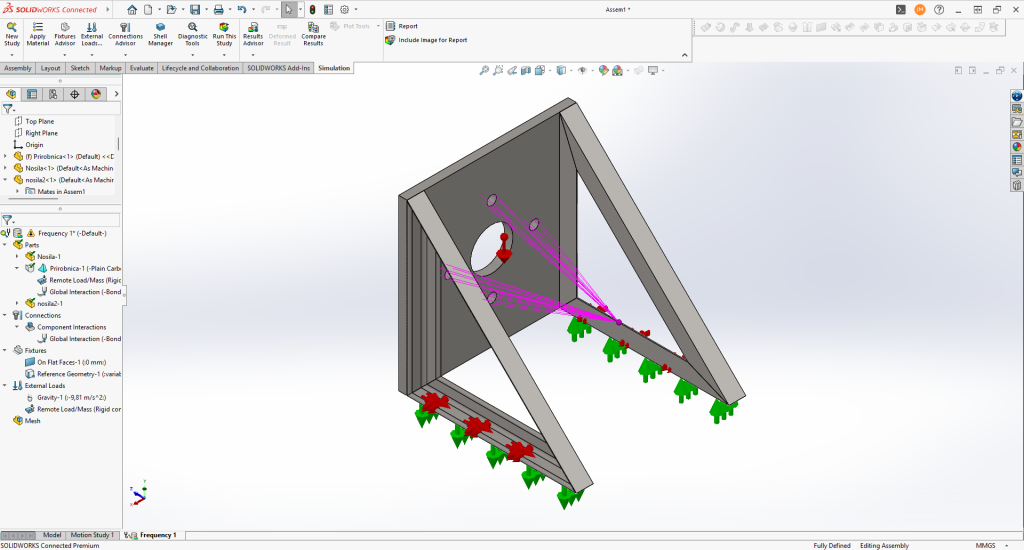Viewport: 1024px width, 550px height.
Task: Create a new document via the New icon
Action: pos(148,10)
